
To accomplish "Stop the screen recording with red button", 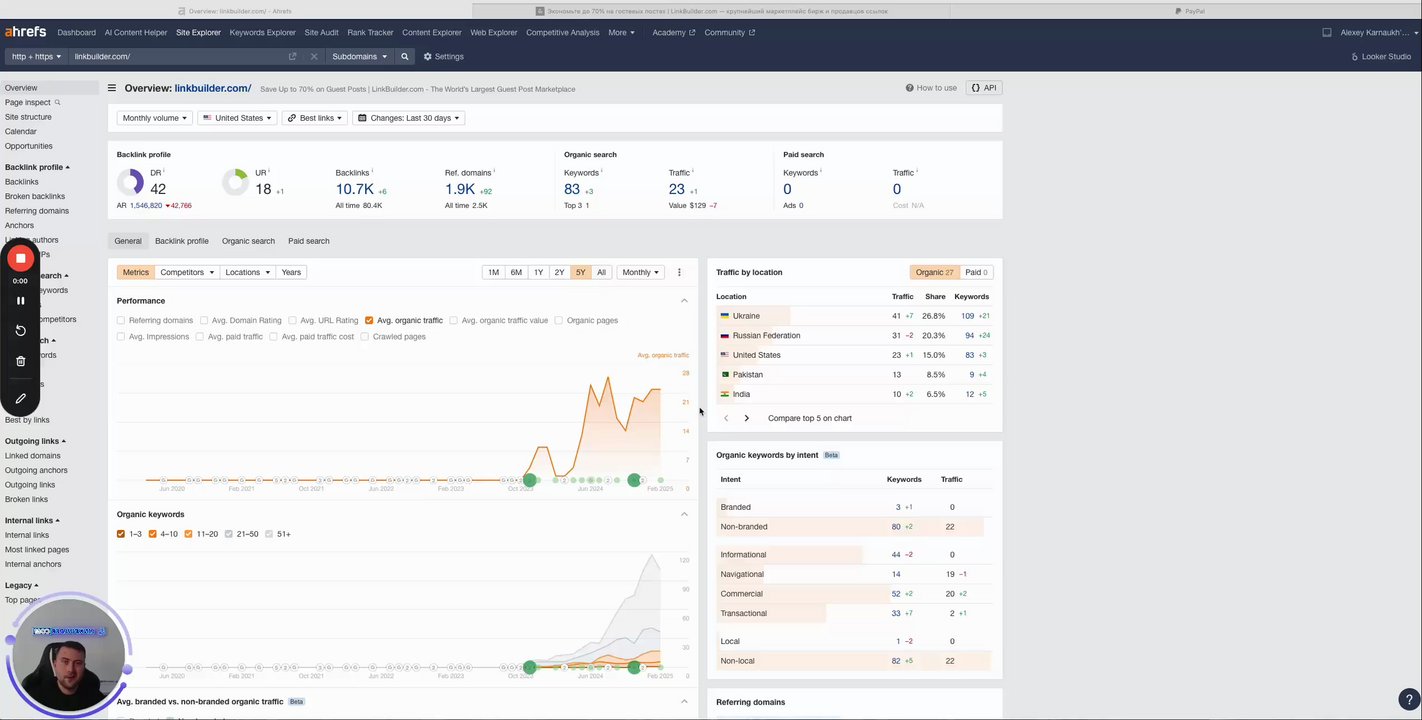I will pyautogui.click(x=20, y=258).
